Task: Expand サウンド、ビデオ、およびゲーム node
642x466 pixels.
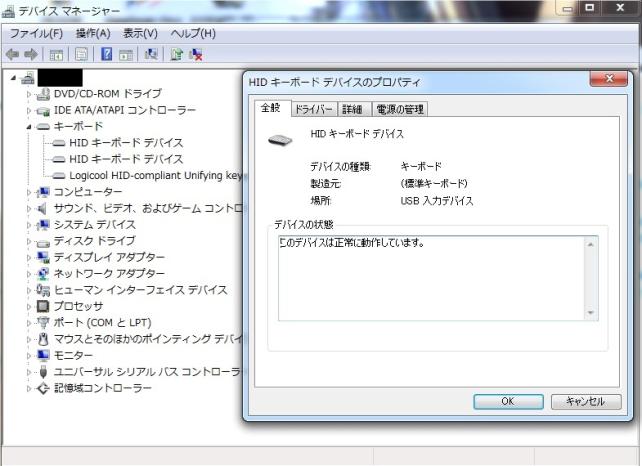Action: (29, 208)
